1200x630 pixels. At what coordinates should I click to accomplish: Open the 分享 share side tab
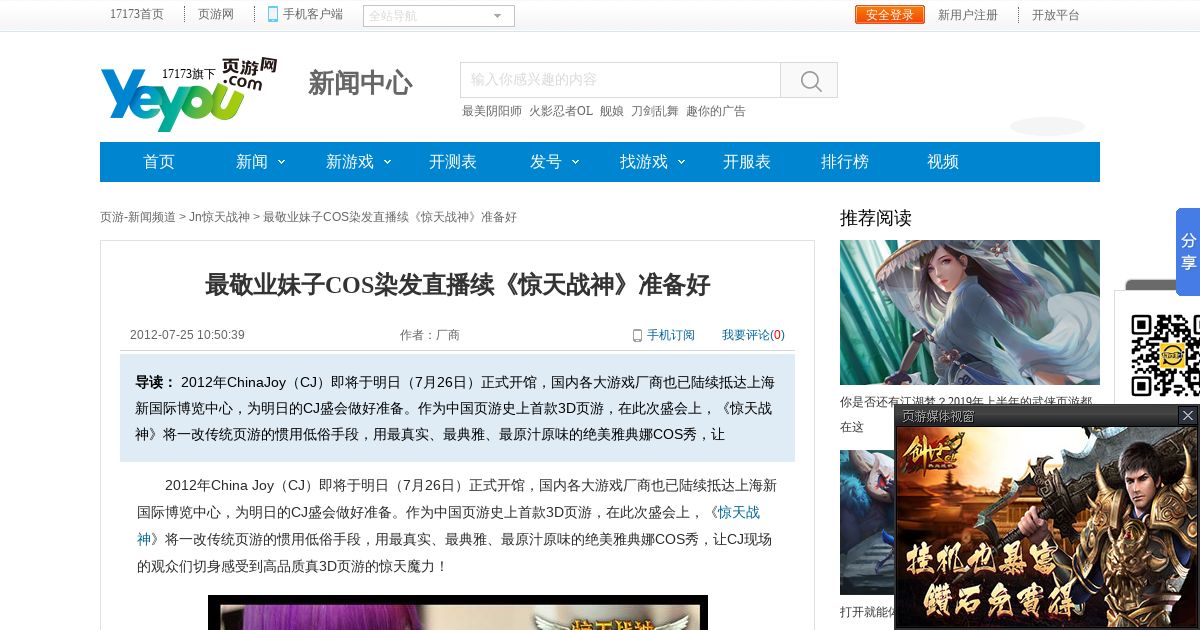(1188, 252)
